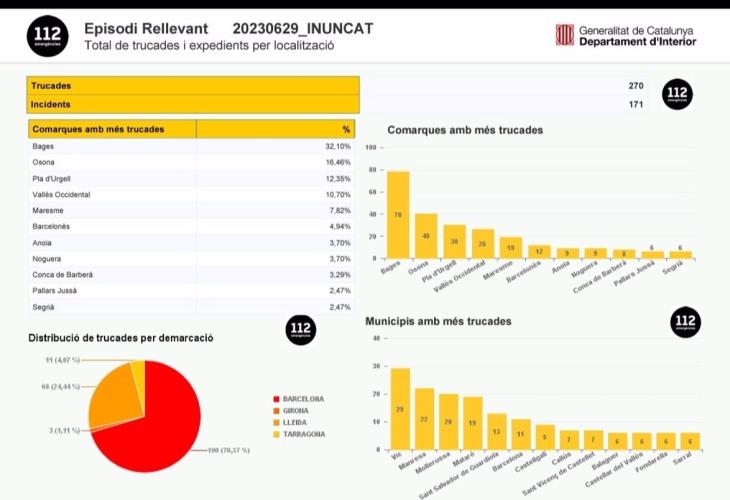Screen dimensions: 730x500
Task: Select the GIRONA legend swatch
Action: coord(276,410)
